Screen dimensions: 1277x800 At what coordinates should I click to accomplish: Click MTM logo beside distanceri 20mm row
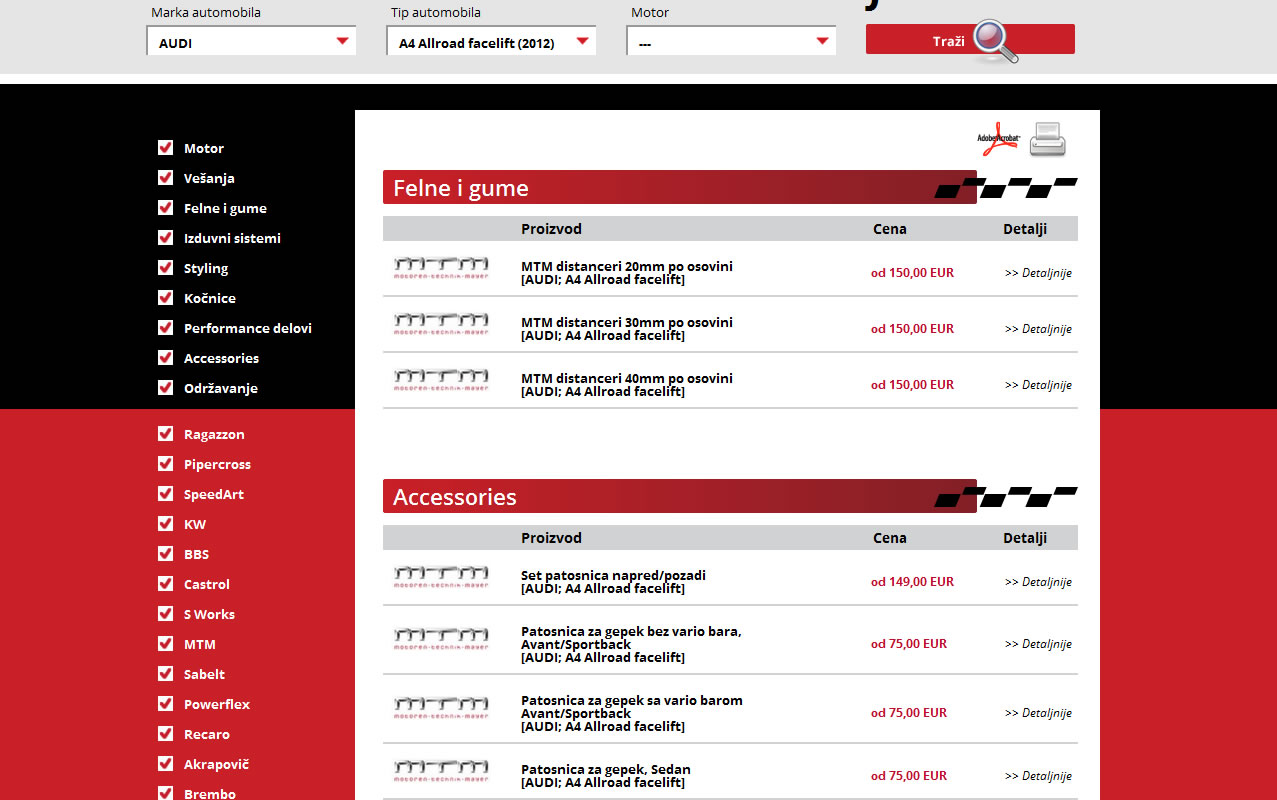point(441,268)
